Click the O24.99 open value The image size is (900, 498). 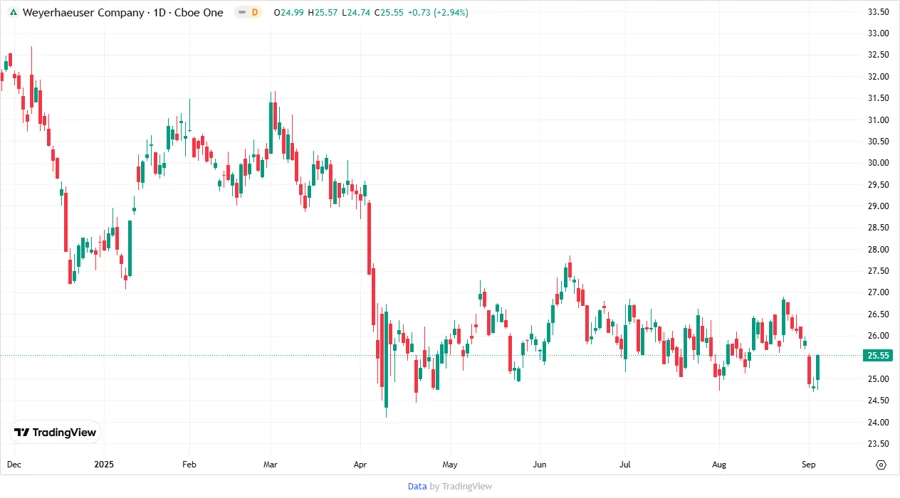[289, 13]
